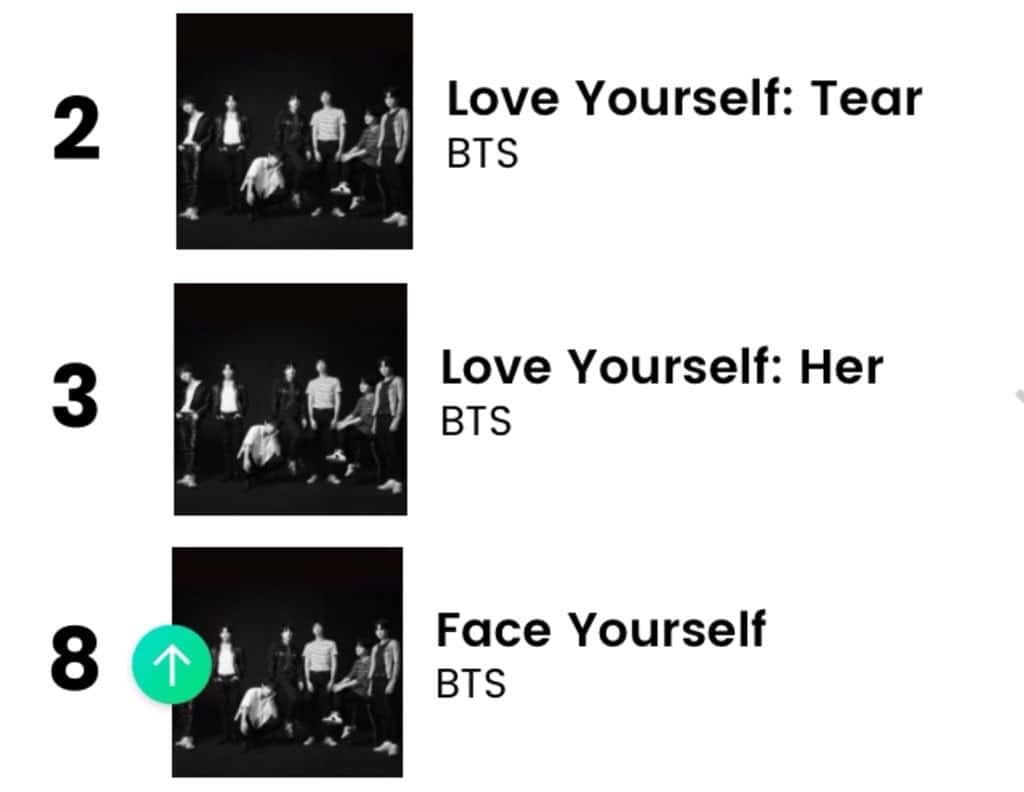Select BTS artist under Love Yourself: Her
The height and width of the screenshot is (792, 1024).
[x=476, y=421]
